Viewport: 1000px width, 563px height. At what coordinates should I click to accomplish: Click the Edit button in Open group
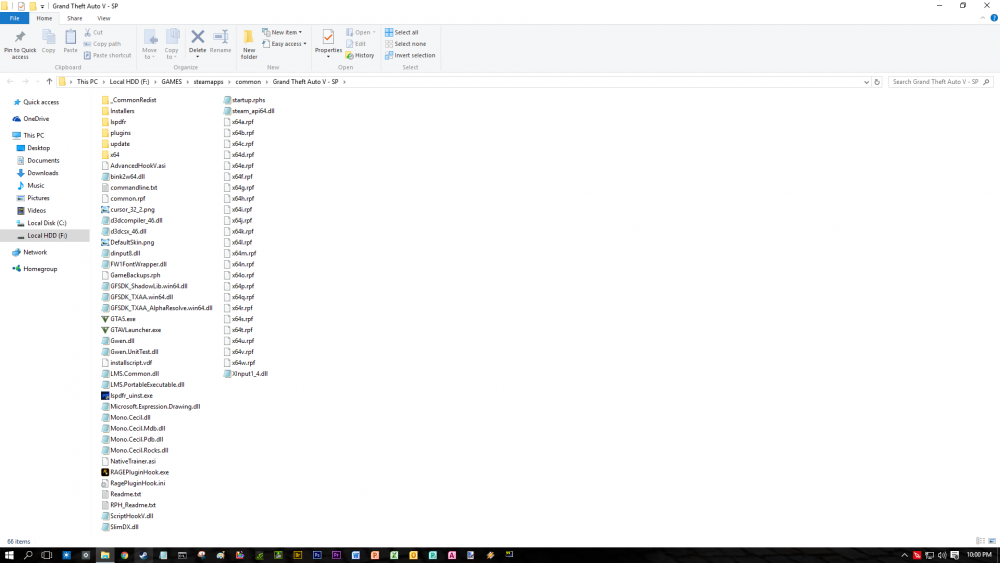pyautogui.click(x=356, y=44)
